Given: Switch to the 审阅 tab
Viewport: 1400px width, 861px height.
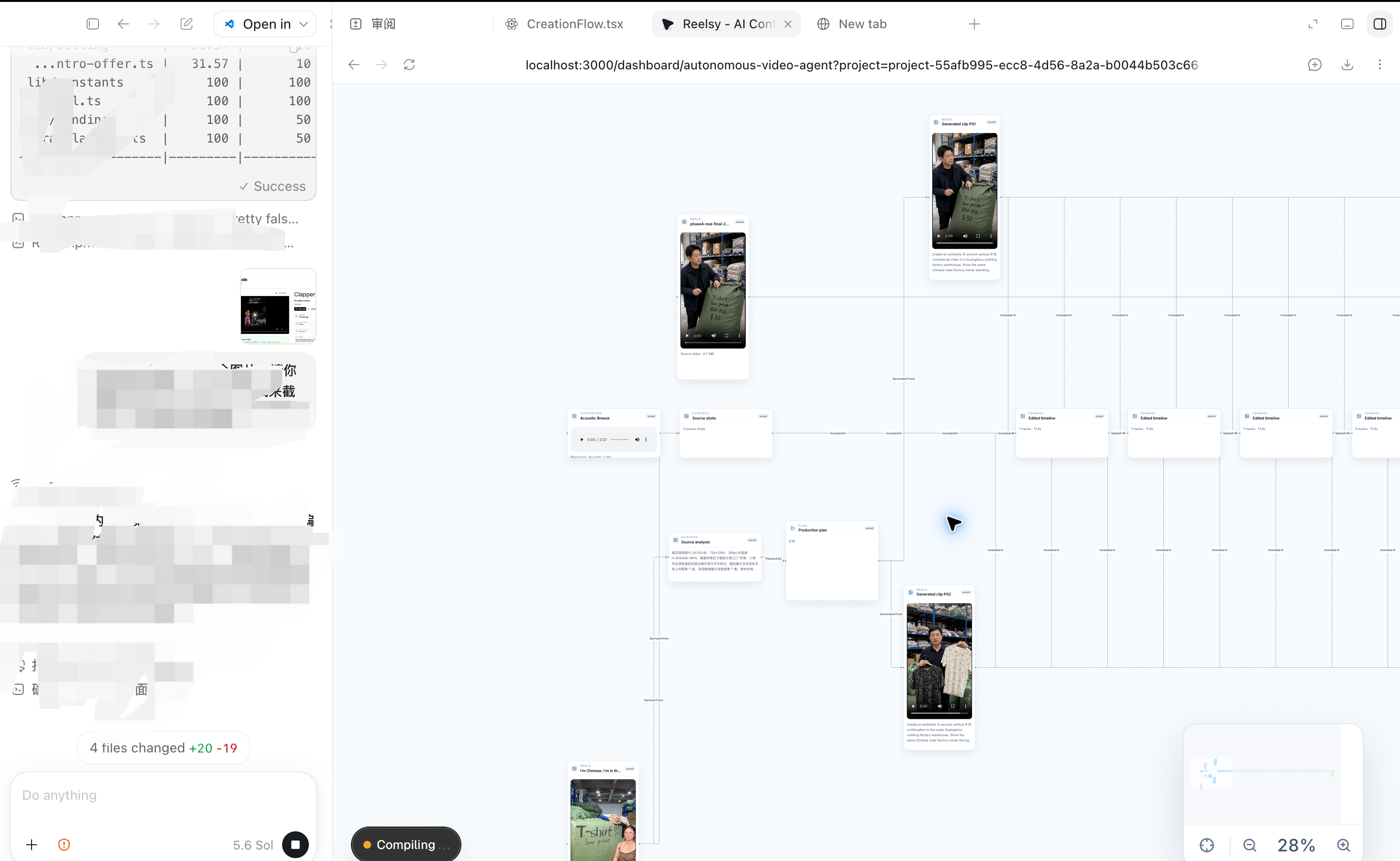Looking at the screenshot, I should pyautogui.click(x=373, y=24).
